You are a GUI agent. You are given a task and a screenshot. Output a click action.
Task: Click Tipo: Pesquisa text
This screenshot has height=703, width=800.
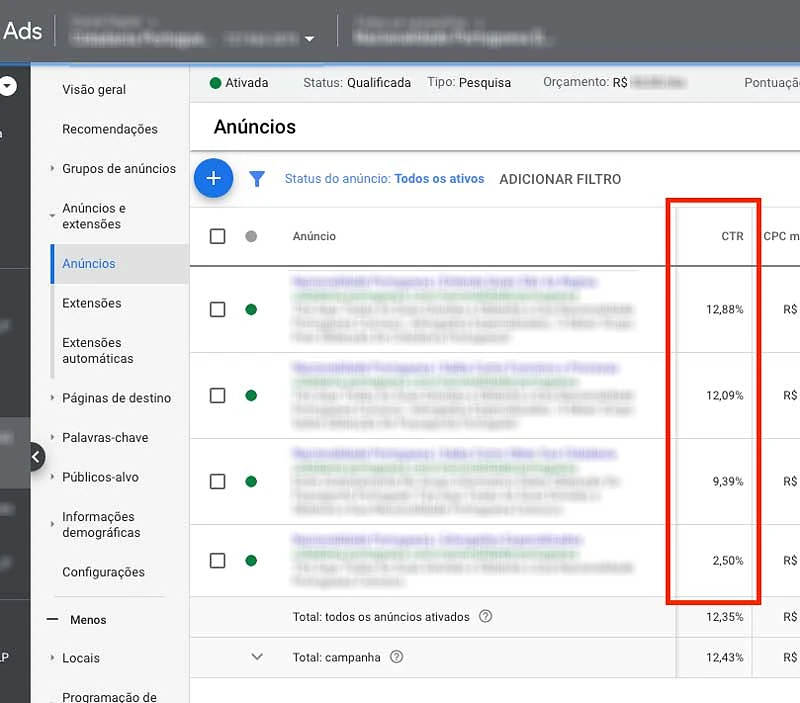coord(469,83)
